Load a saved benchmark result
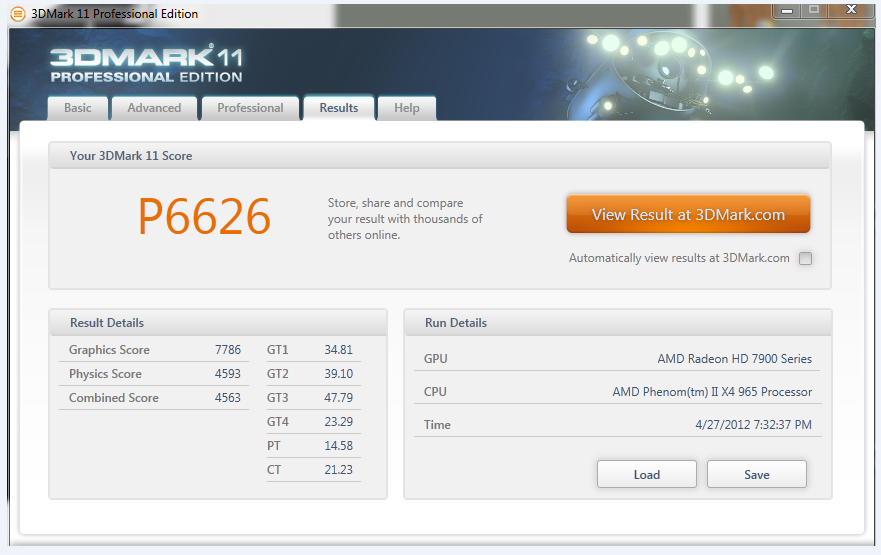Screen dimensions: 881x555 click(x=647, y=475)
